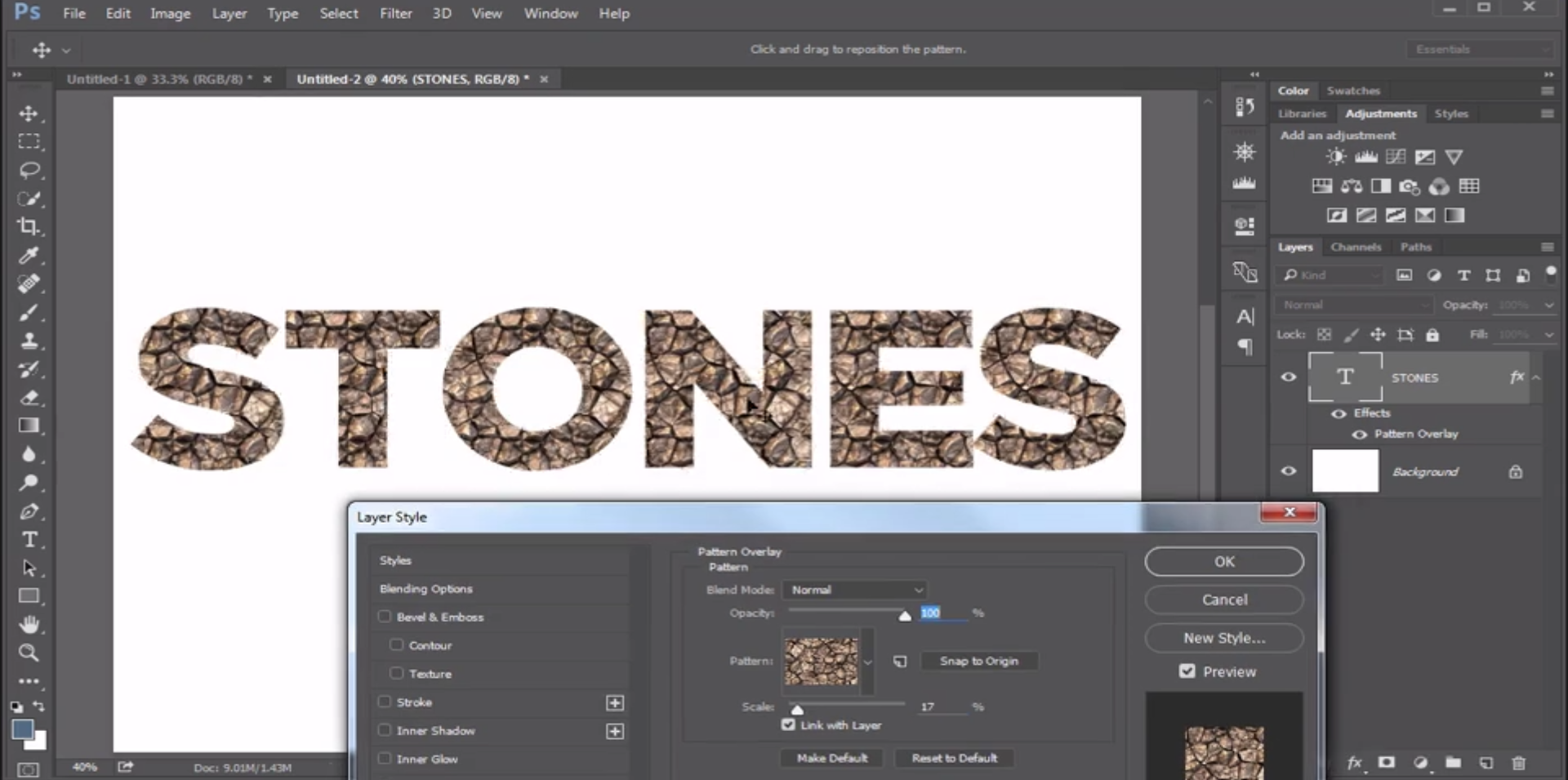Screen dimensions: 1568x780
Task: Hide the Background layer visibility
Action: click(x=1289, y=471)
